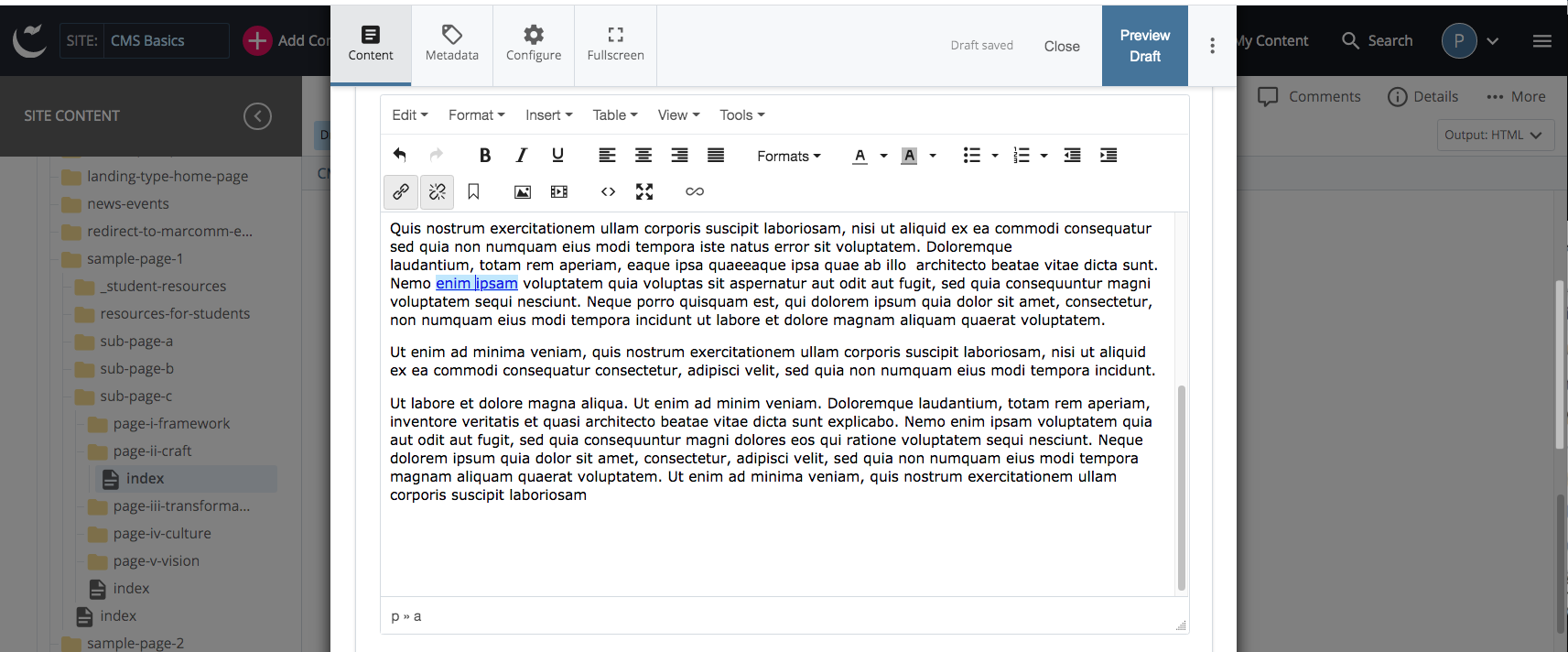Insert an image

(523, 191)
